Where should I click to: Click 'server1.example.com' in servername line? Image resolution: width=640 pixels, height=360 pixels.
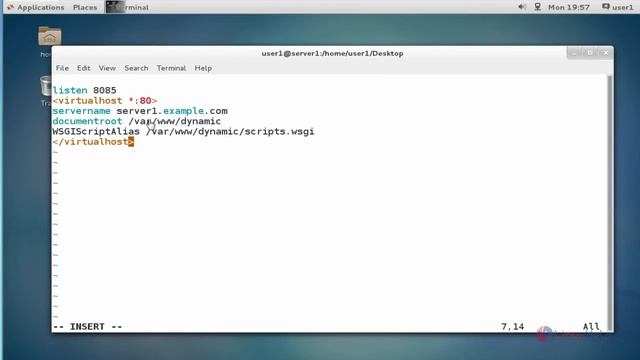172,111
